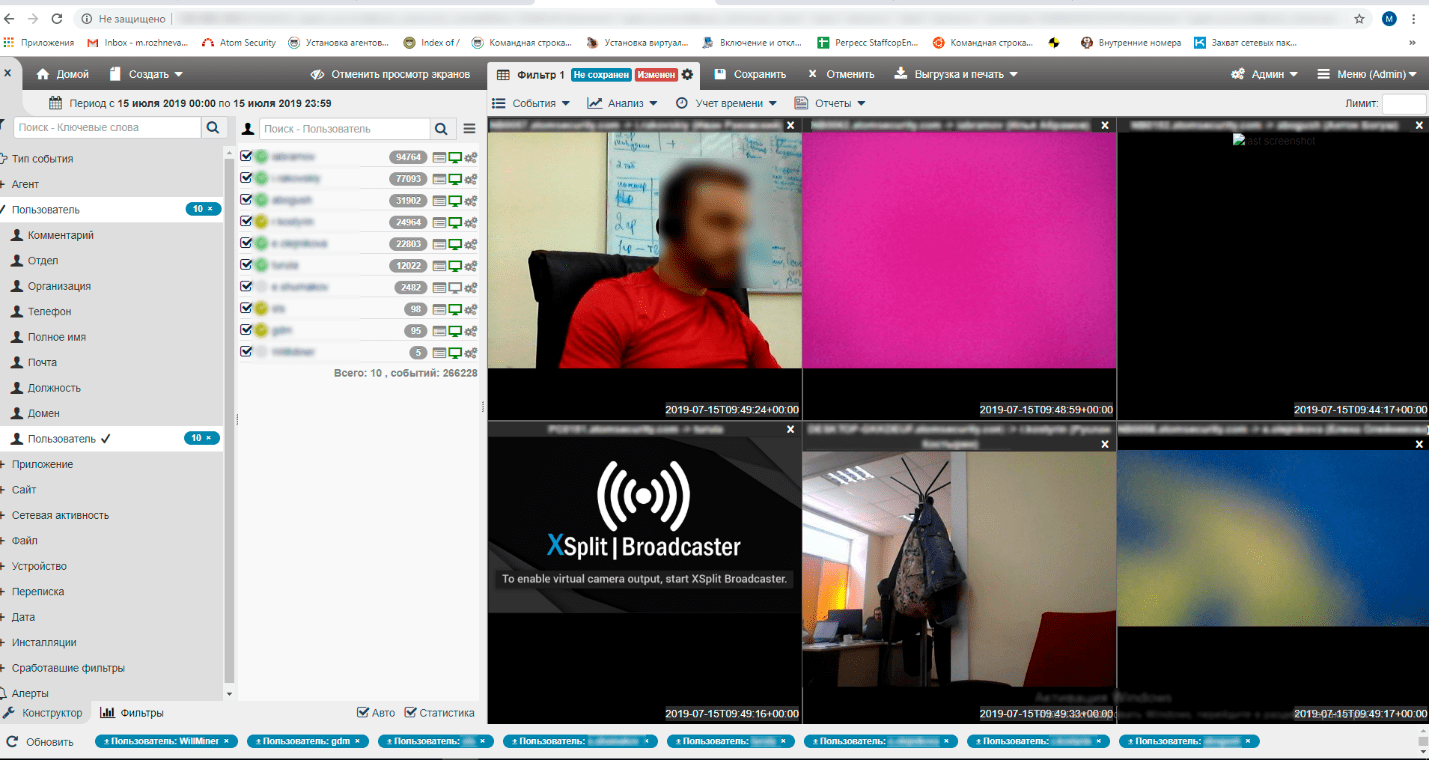Click the Сохранить button
Viewport: 1429px width, 760px height.
tap(750, 74)
